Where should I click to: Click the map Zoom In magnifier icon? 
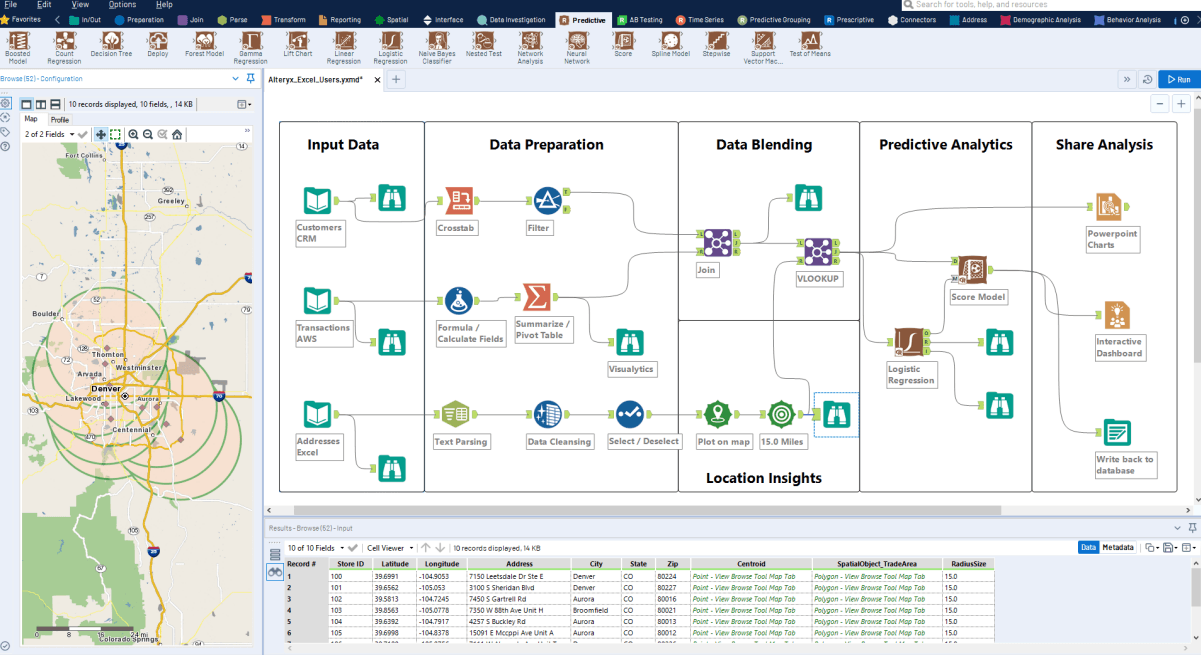coord(133,134)
